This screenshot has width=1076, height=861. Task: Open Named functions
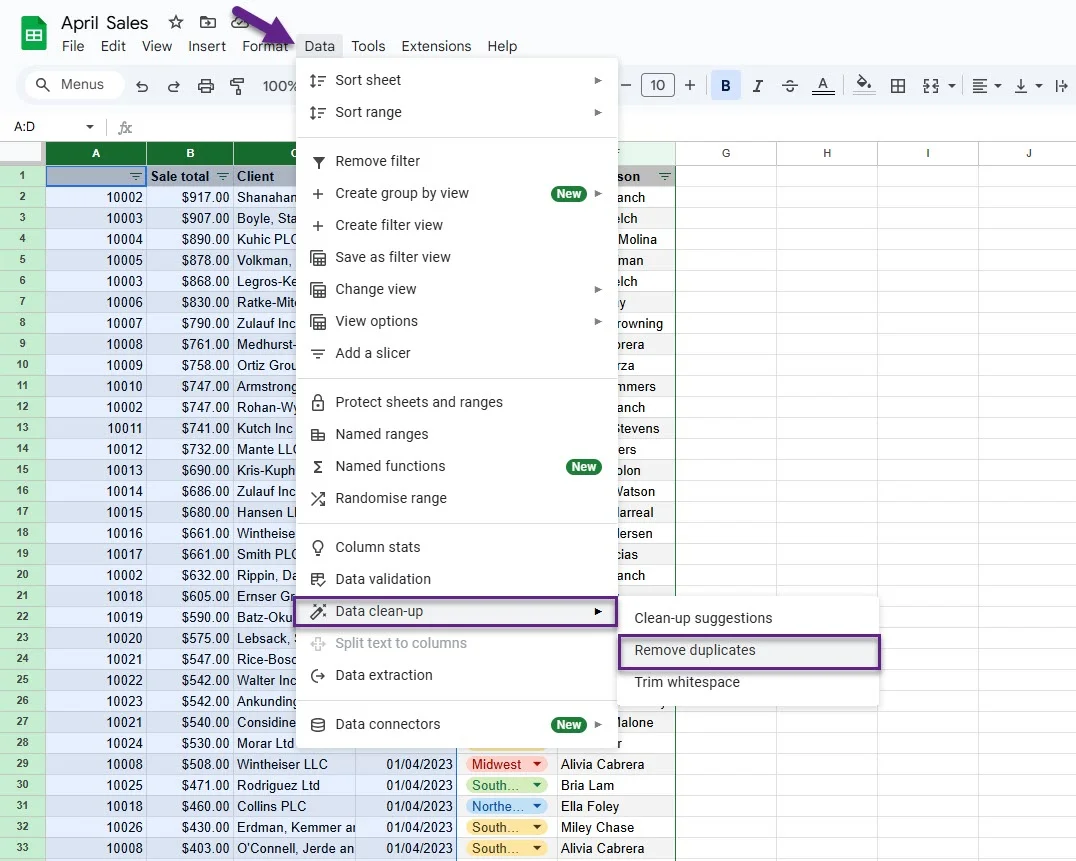click(456, 467)
